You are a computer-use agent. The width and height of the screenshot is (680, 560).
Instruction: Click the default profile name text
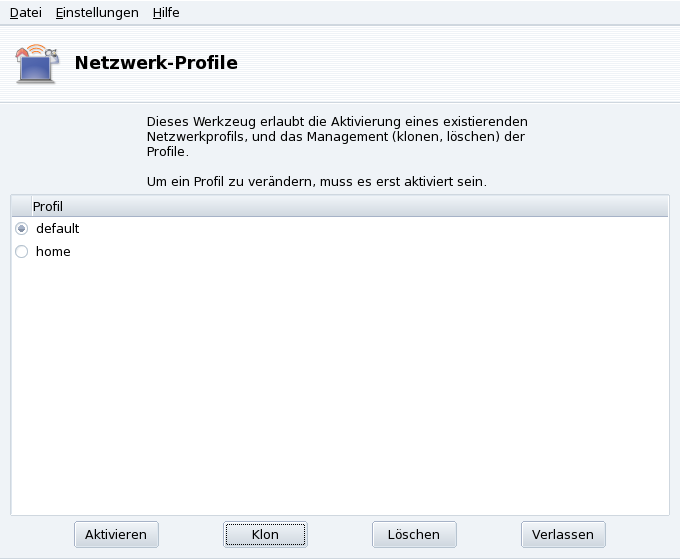(57, 229)
